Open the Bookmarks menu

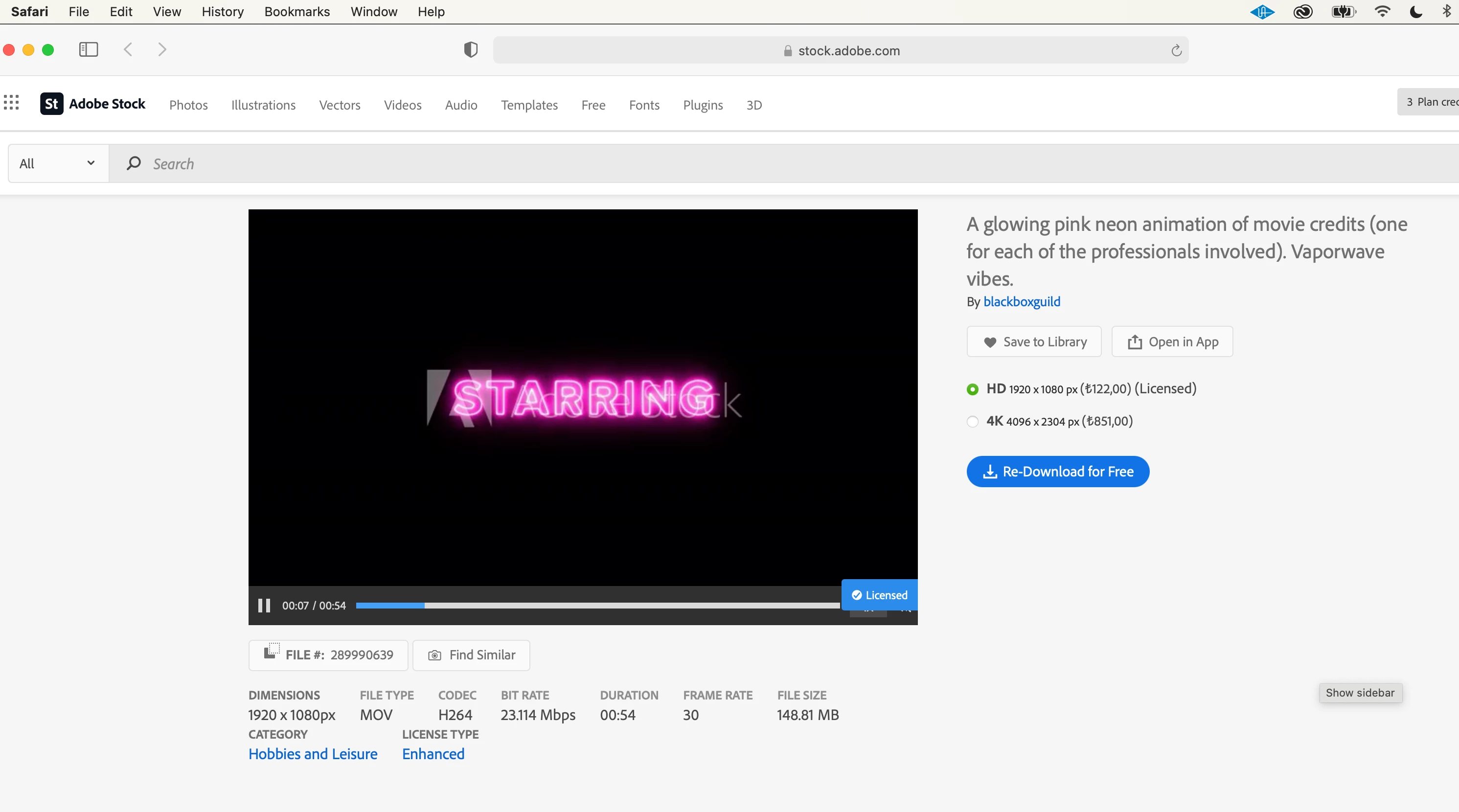(x=297, y=11)
